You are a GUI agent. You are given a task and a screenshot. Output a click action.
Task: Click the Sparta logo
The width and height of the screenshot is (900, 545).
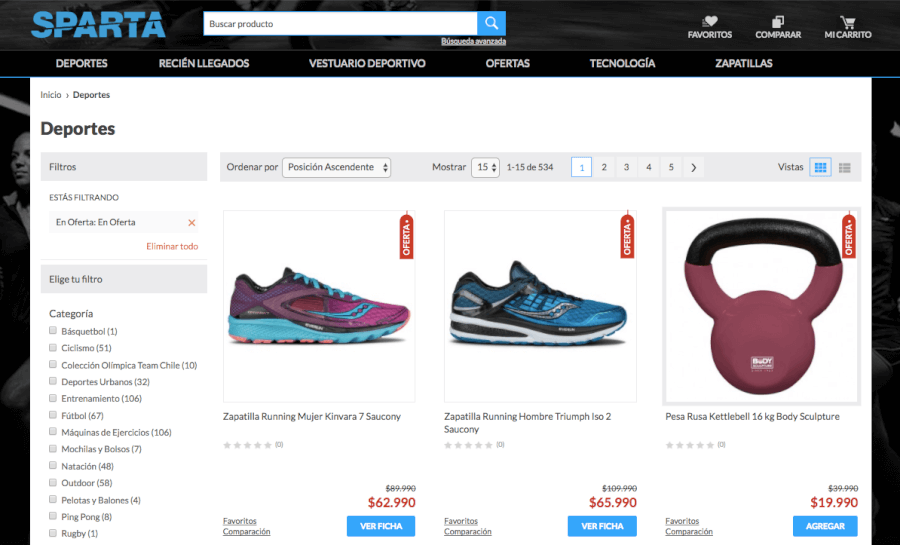point(98,25)
